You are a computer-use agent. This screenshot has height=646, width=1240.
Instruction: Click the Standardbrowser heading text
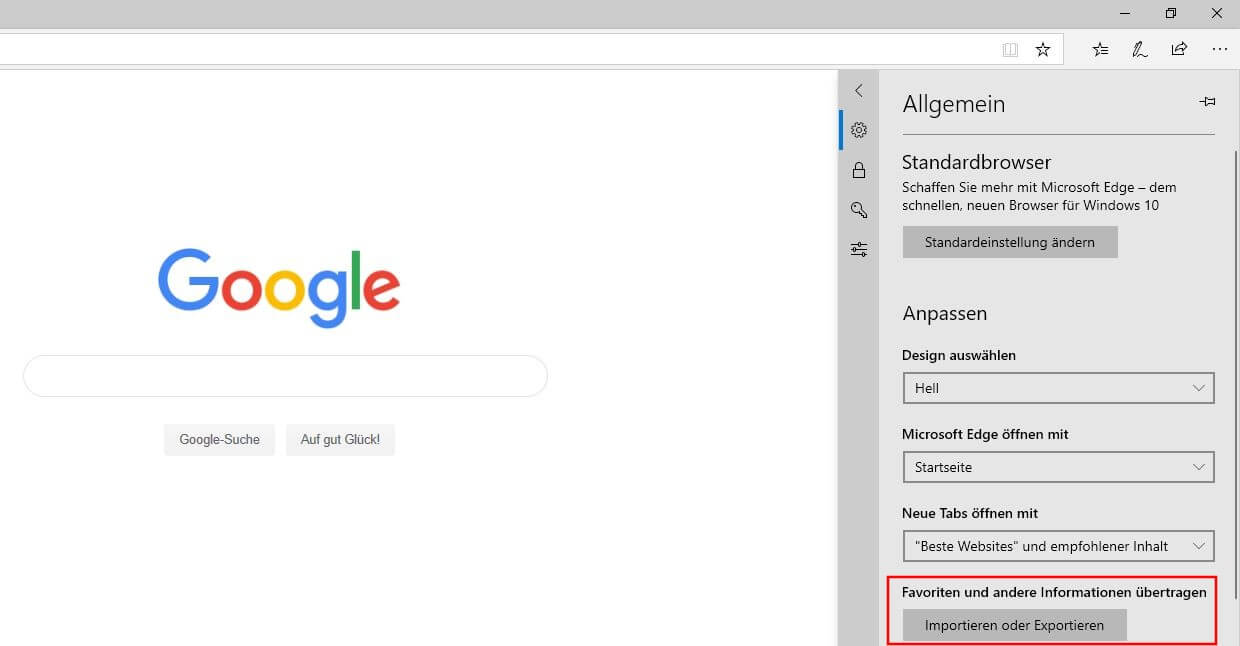976,162
